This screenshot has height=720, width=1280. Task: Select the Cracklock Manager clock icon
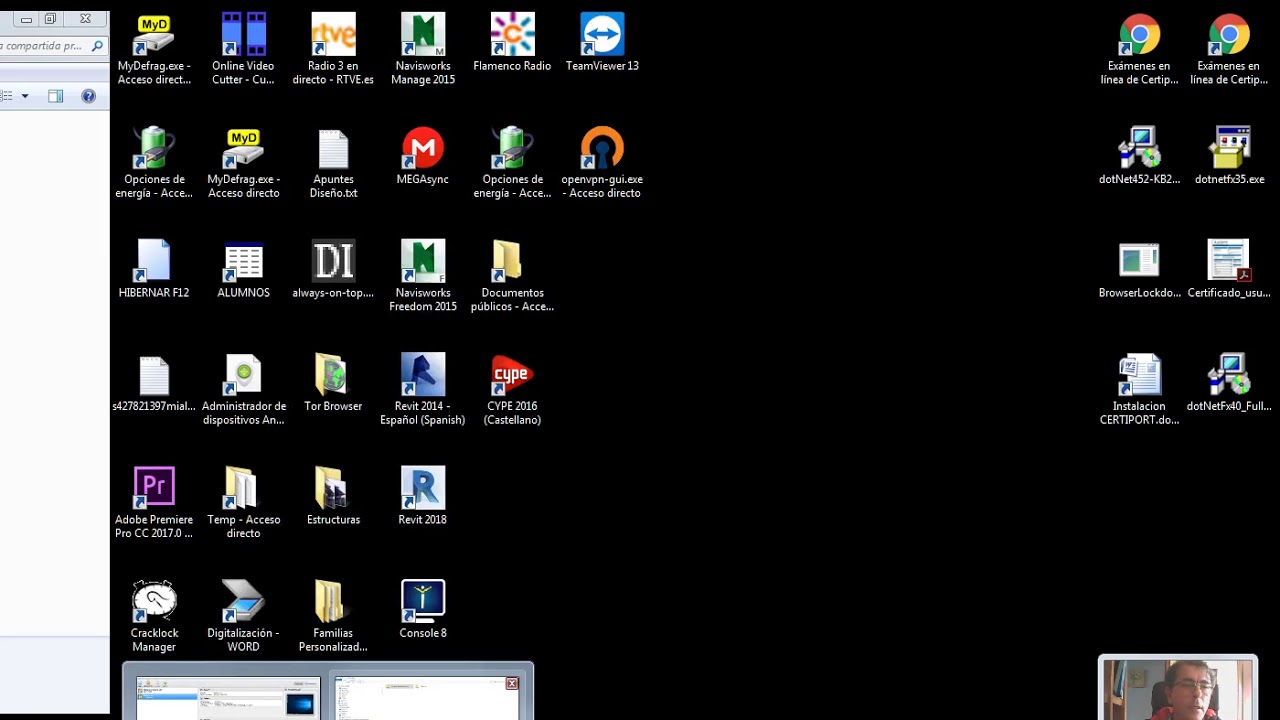(154, 617)
